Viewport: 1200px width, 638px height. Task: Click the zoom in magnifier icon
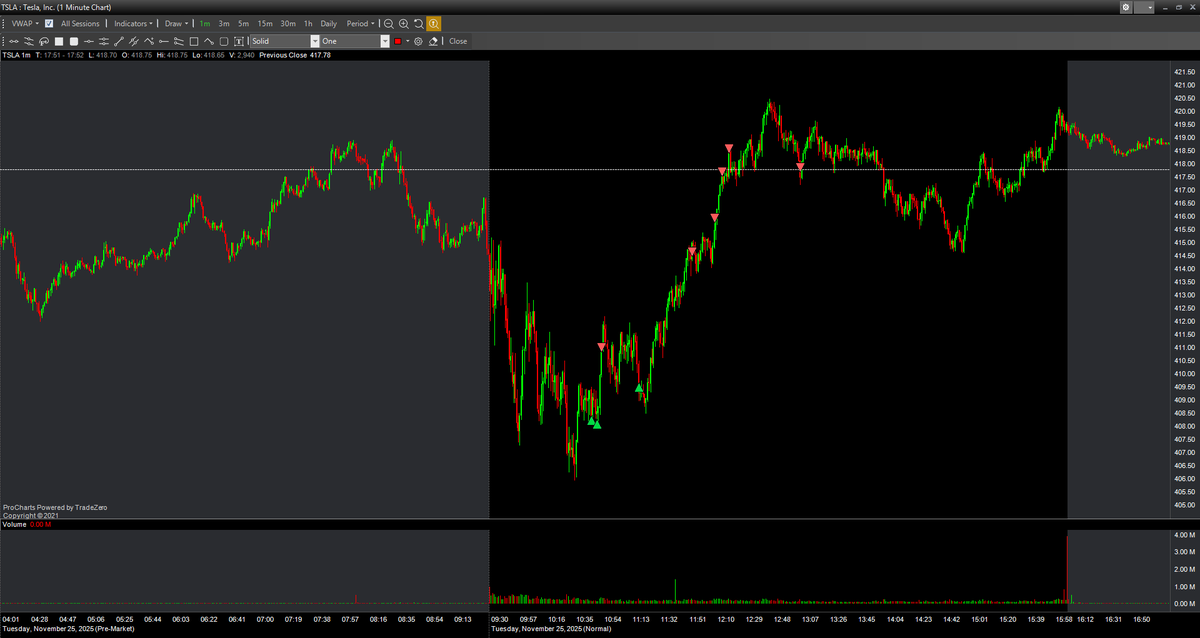(x=403, y=23)
